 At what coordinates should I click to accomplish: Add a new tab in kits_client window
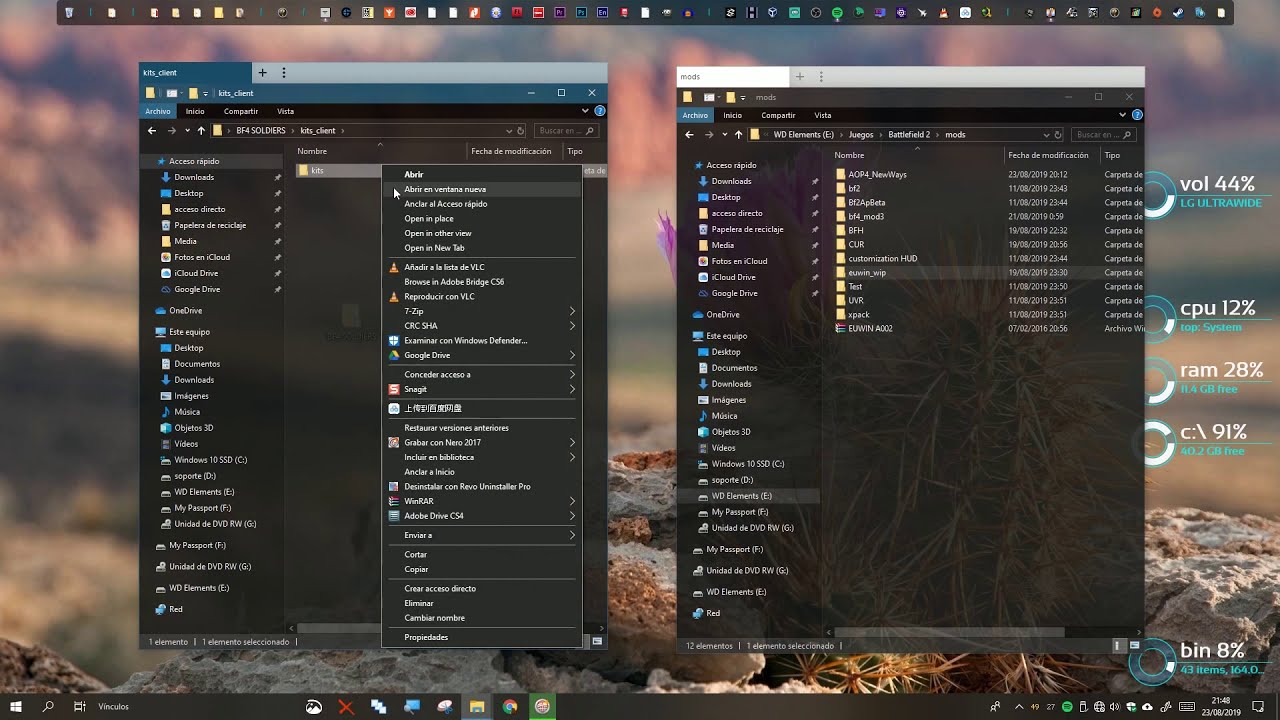click(x=262, y=73)
